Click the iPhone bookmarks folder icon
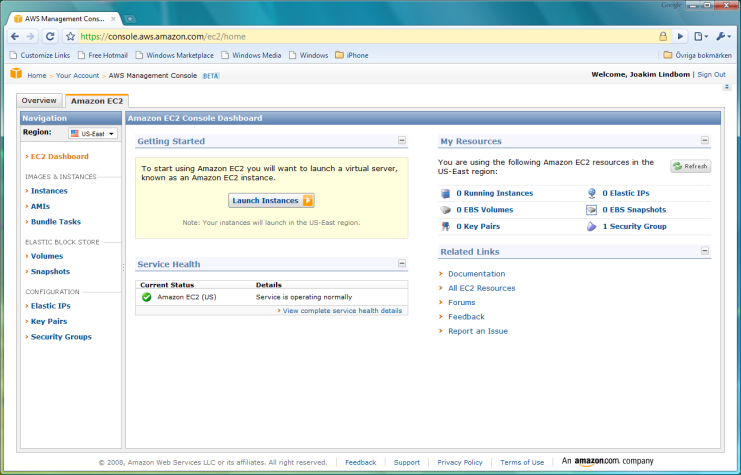 (339, 55)
